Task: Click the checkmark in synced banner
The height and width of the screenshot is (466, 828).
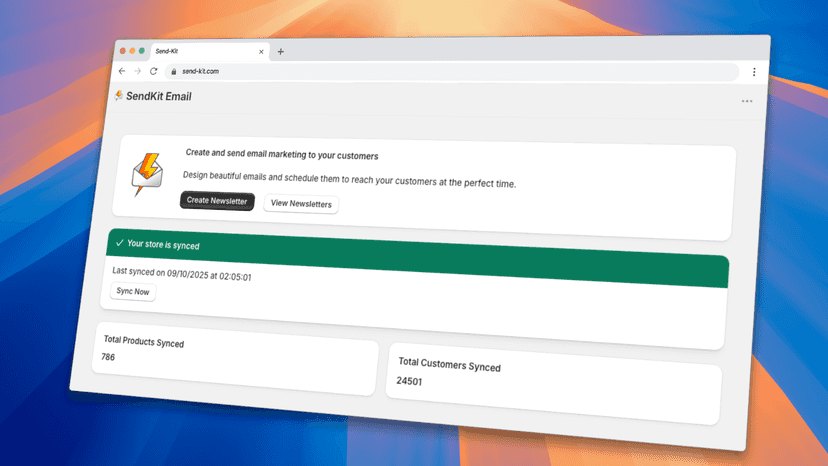Action: (x=119, y=243)
